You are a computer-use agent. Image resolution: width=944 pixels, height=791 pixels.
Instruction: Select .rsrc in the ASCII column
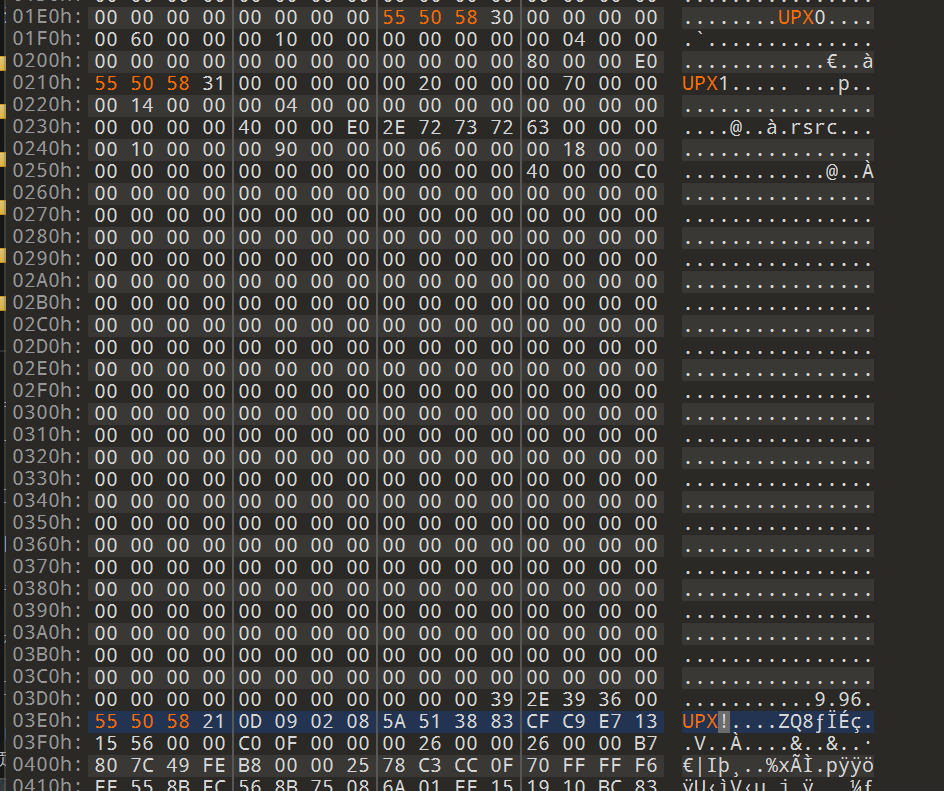coord(808,128)
